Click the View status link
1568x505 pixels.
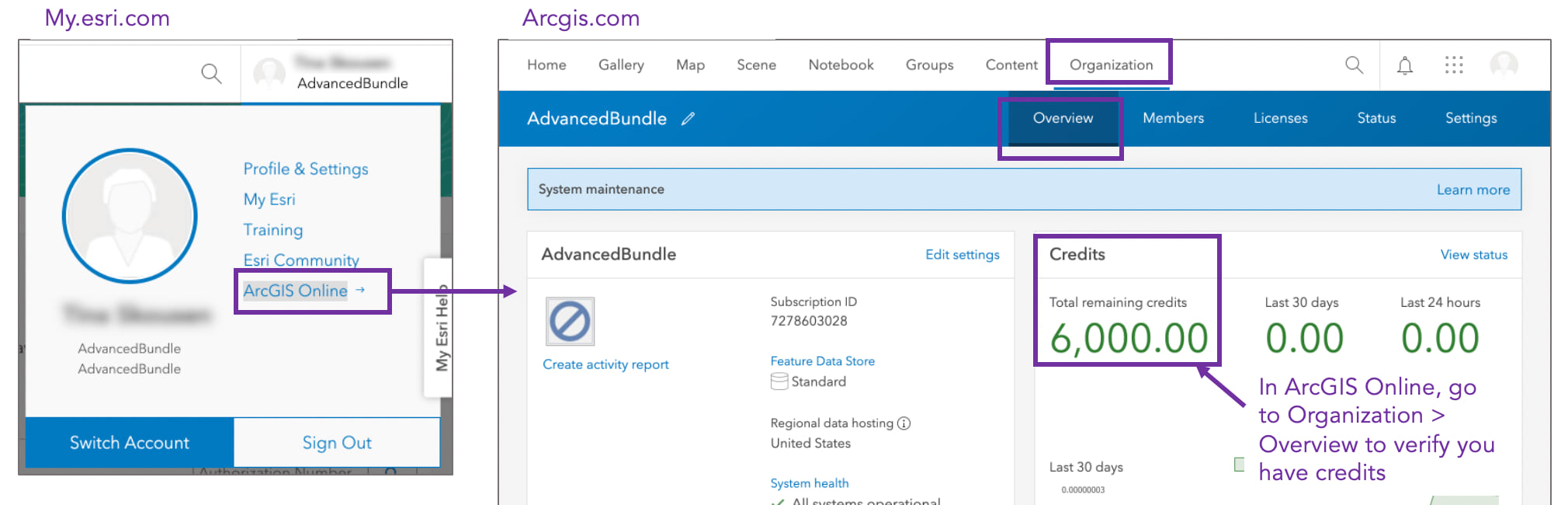coord(1473,255)
